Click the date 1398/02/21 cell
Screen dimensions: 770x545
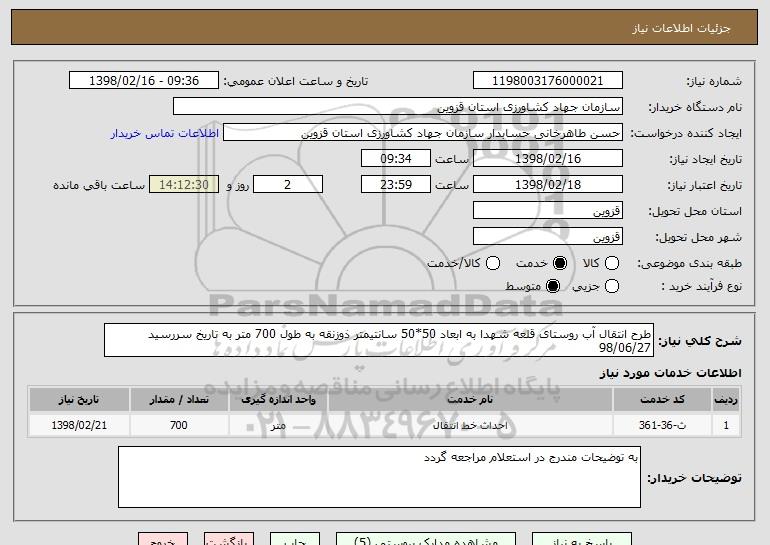[x=79, y=425]
